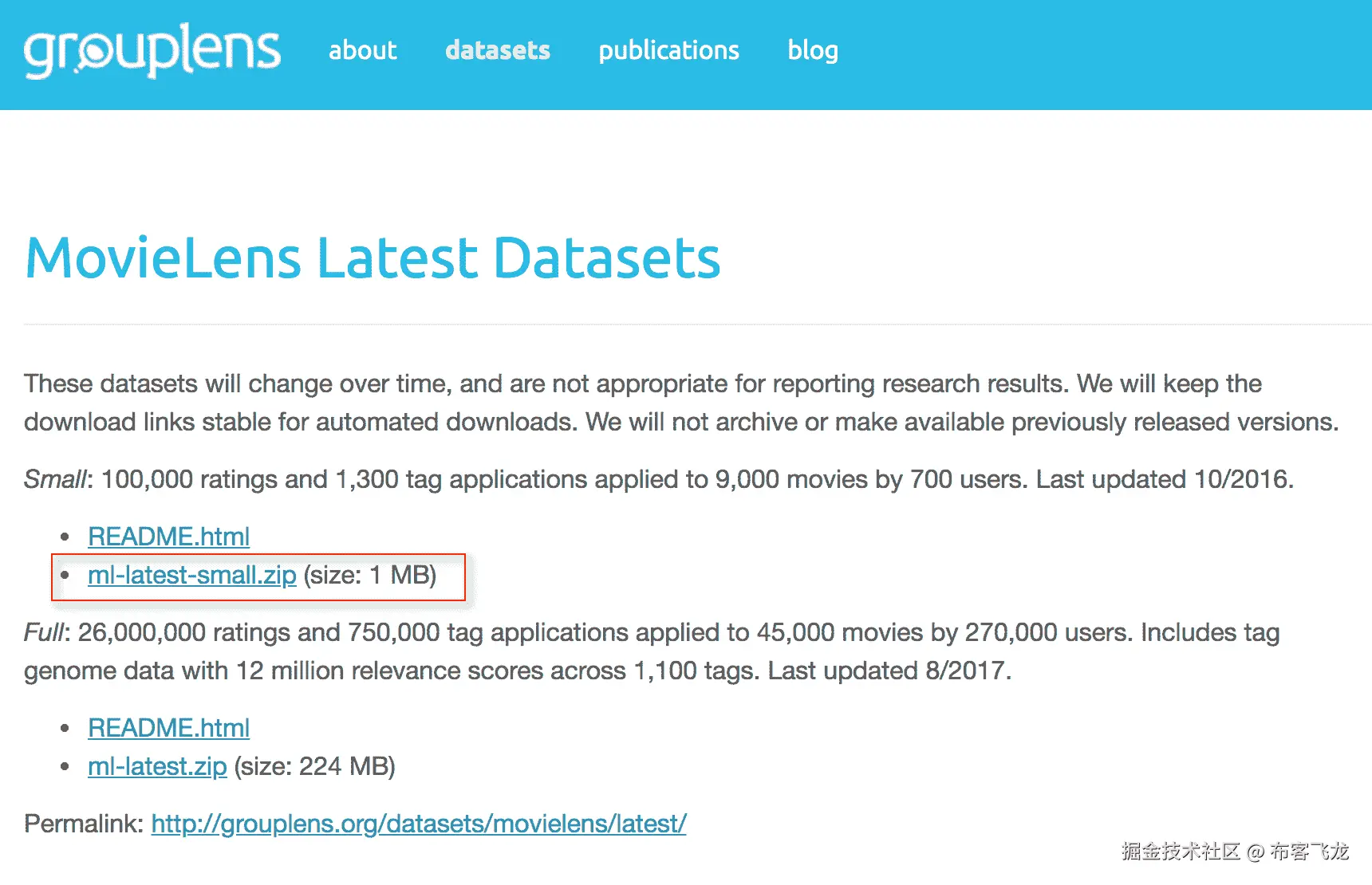Open the about page
This screenshot has width=1372, height=885.
362,50
